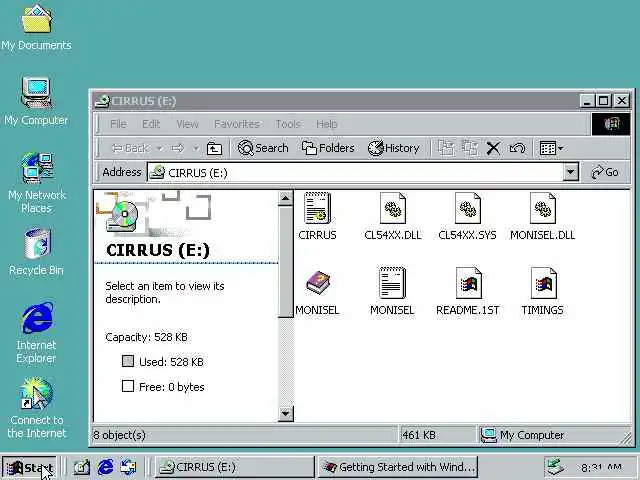
Task: Click the system tray hardware icon
Action: (556, 467)
